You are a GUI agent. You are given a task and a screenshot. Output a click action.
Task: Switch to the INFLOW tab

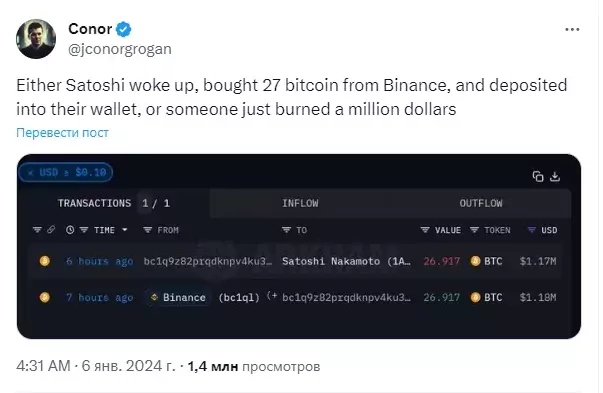(300, 203)
